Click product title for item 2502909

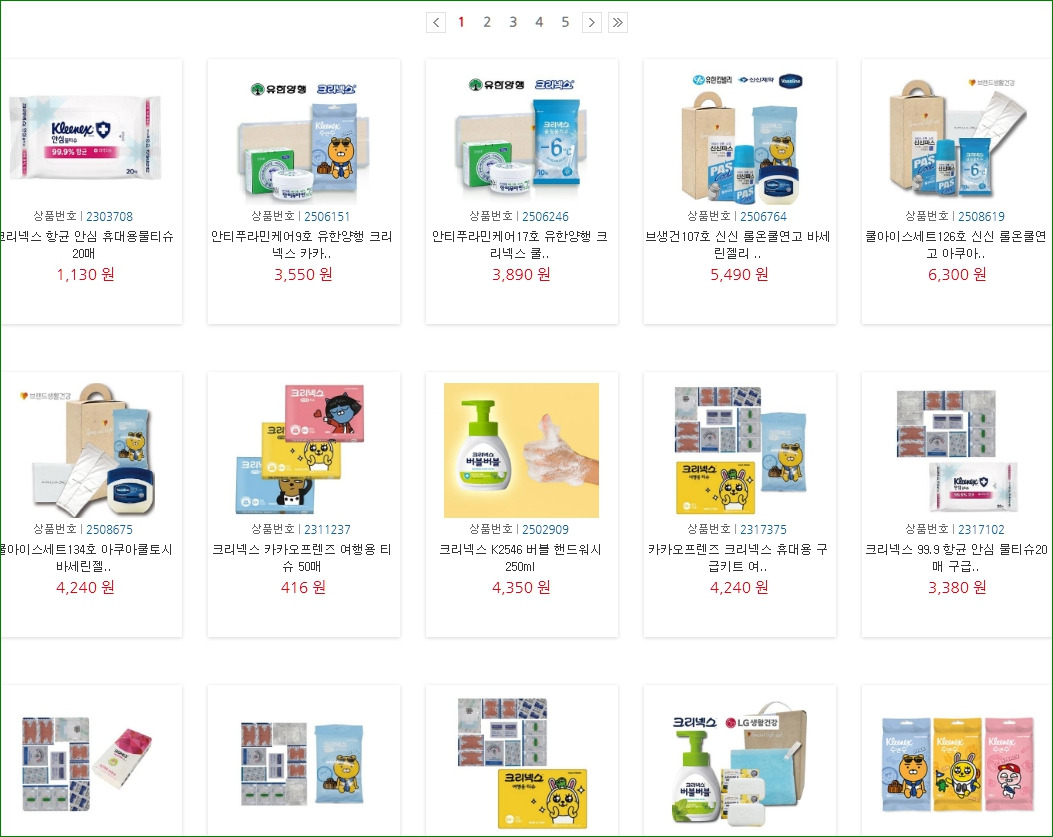(520, 558)
